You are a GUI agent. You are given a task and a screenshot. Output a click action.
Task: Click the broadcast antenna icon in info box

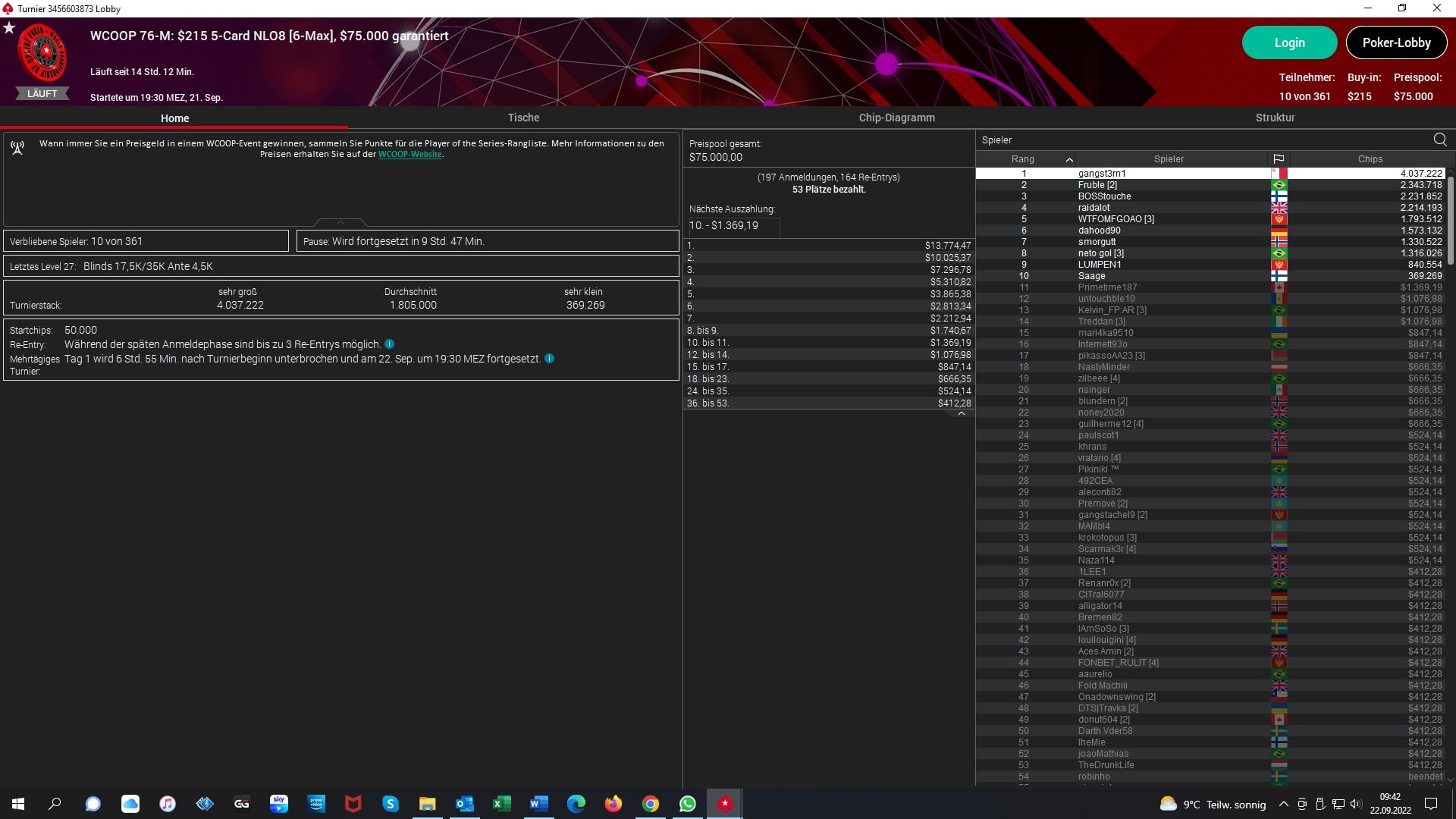pos(17,148)
